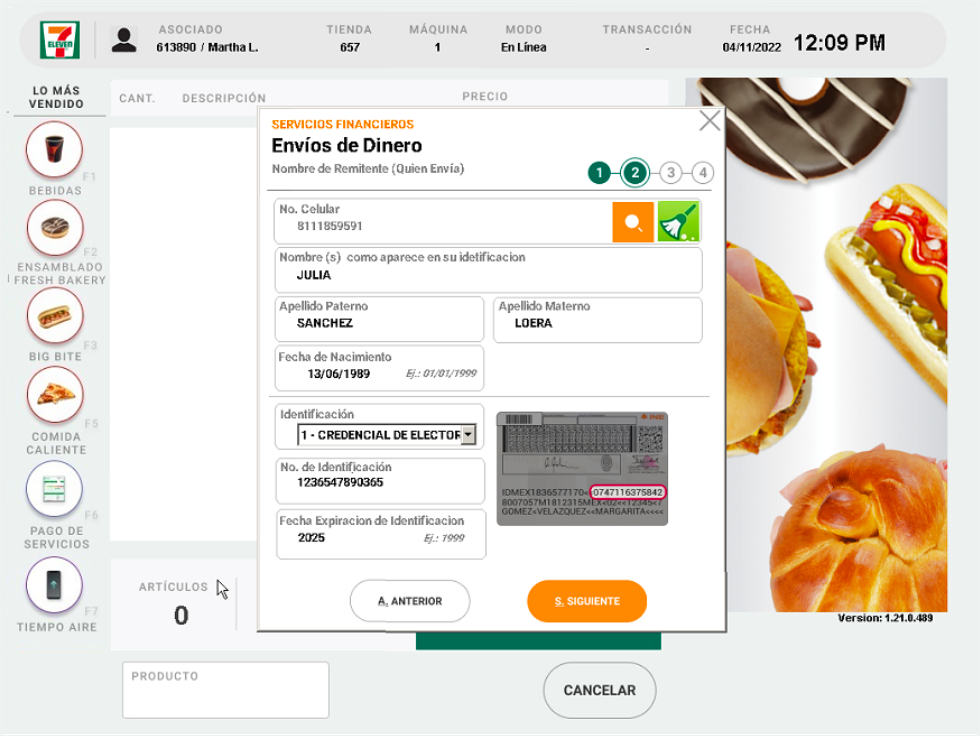
Task: Select the Tiempo Aire phone icon
Action: pos(55,584)
